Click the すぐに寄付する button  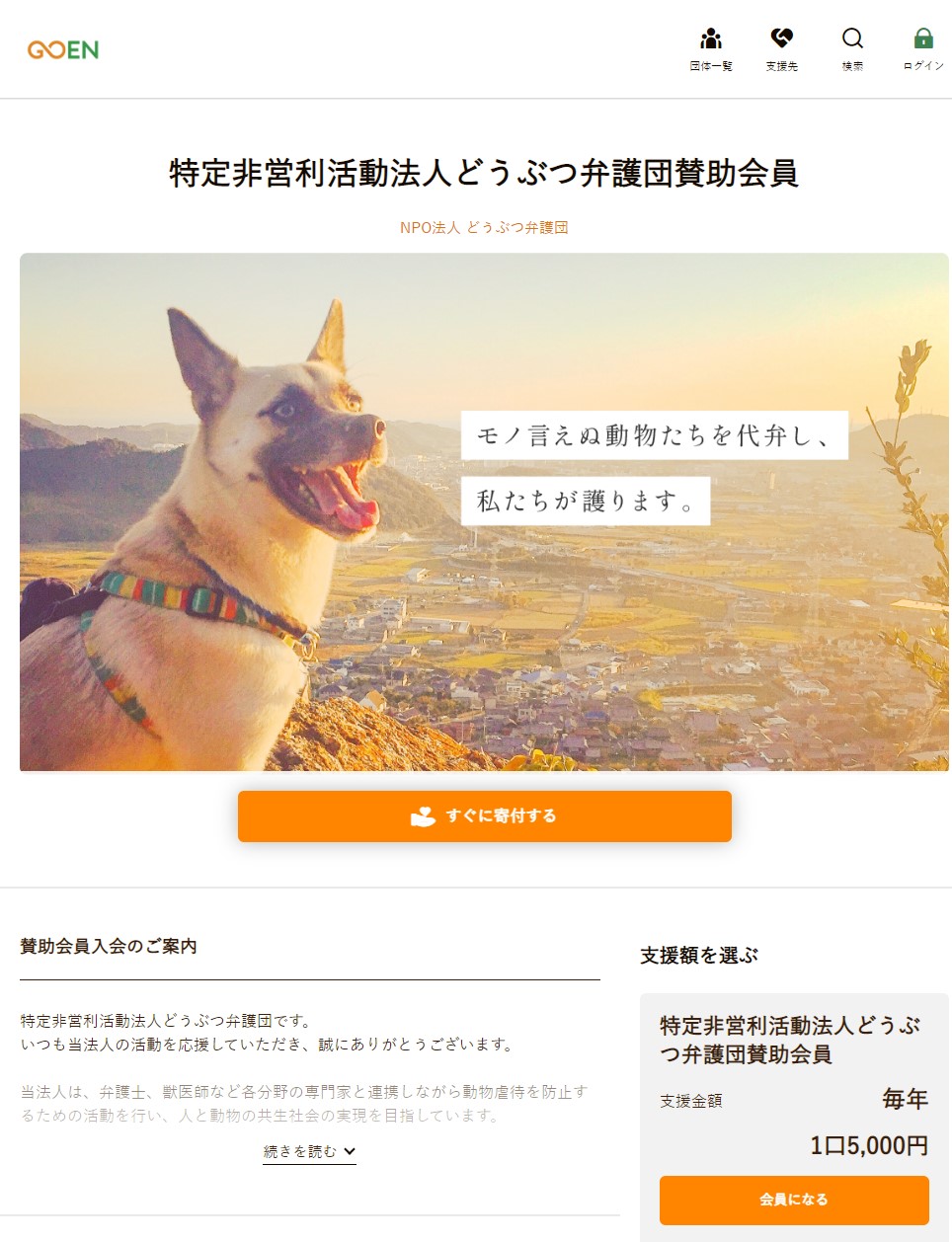click(485, 816)
